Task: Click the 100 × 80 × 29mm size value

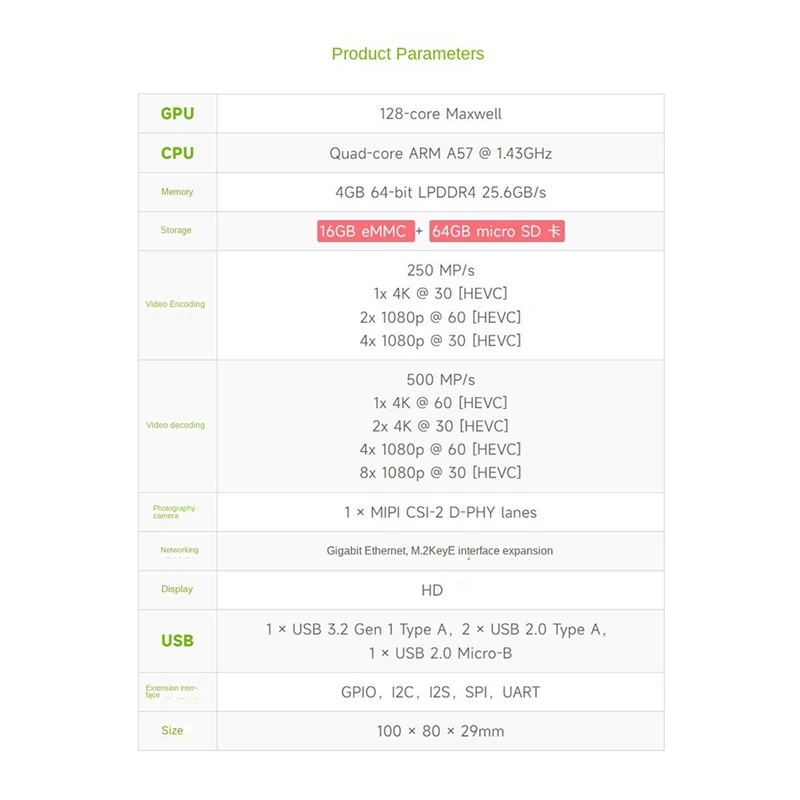Action: [440, 731]
